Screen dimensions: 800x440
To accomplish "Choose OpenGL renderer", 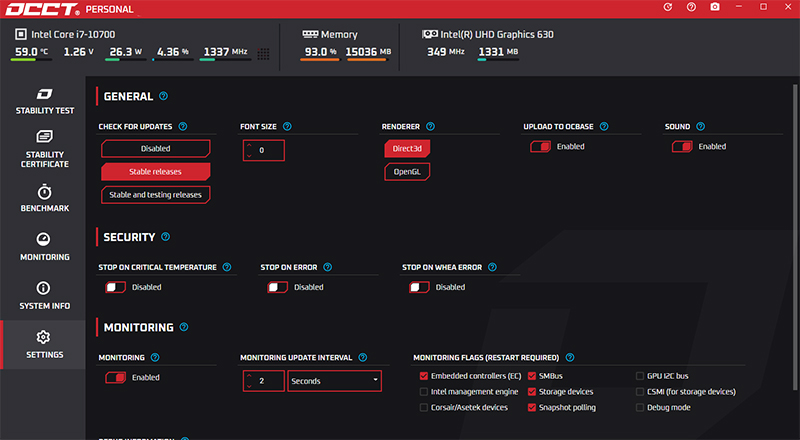I will coord(407,172).
